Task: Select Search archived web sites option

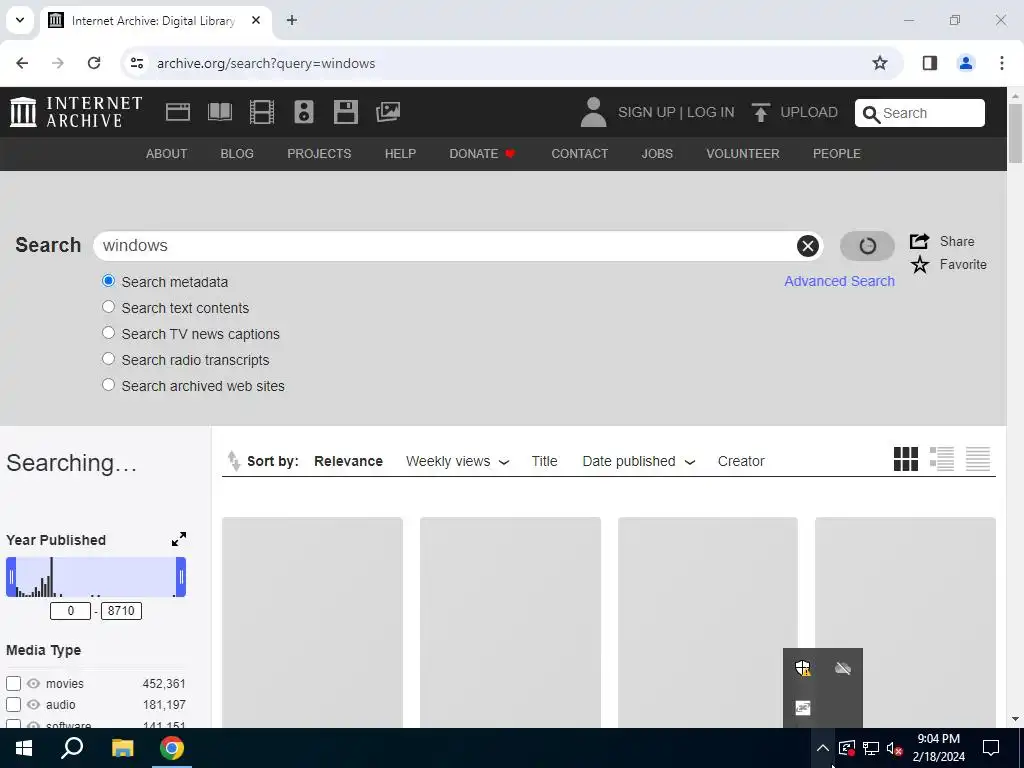Action: click(108, 385)
